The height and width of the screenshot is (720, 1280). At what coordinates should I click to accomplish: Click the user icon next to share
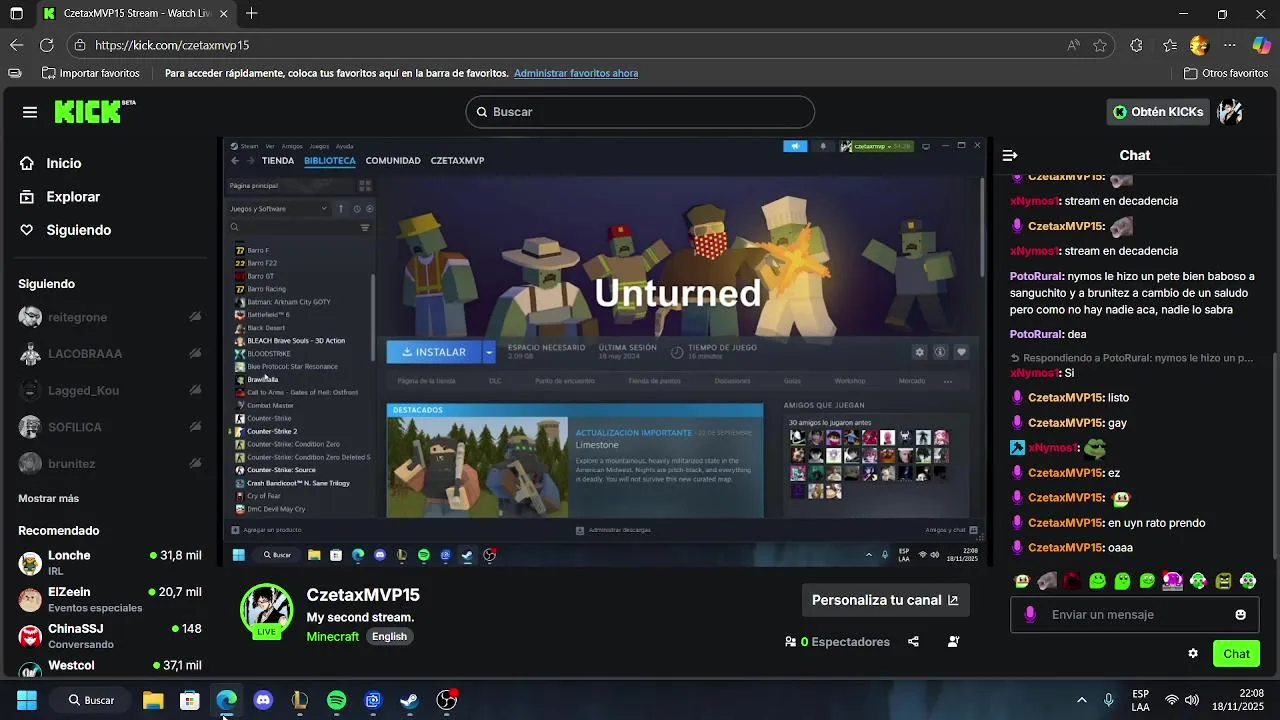click(x=954, y=642)
